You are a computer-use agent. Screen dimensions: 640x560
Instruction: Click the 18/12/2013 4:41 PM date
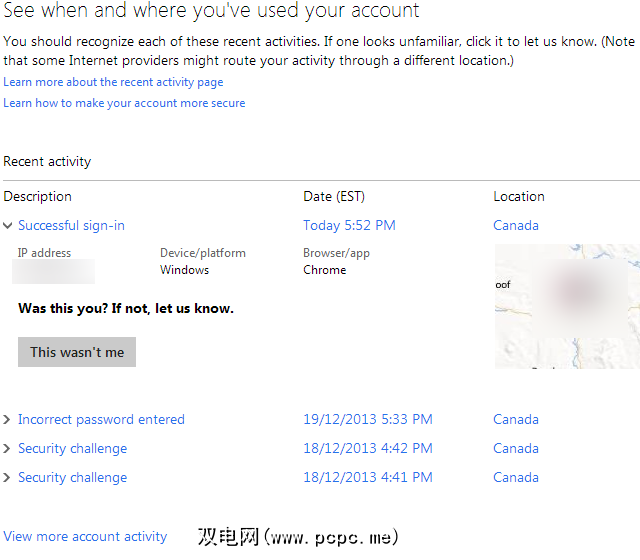tap(368, 478)
